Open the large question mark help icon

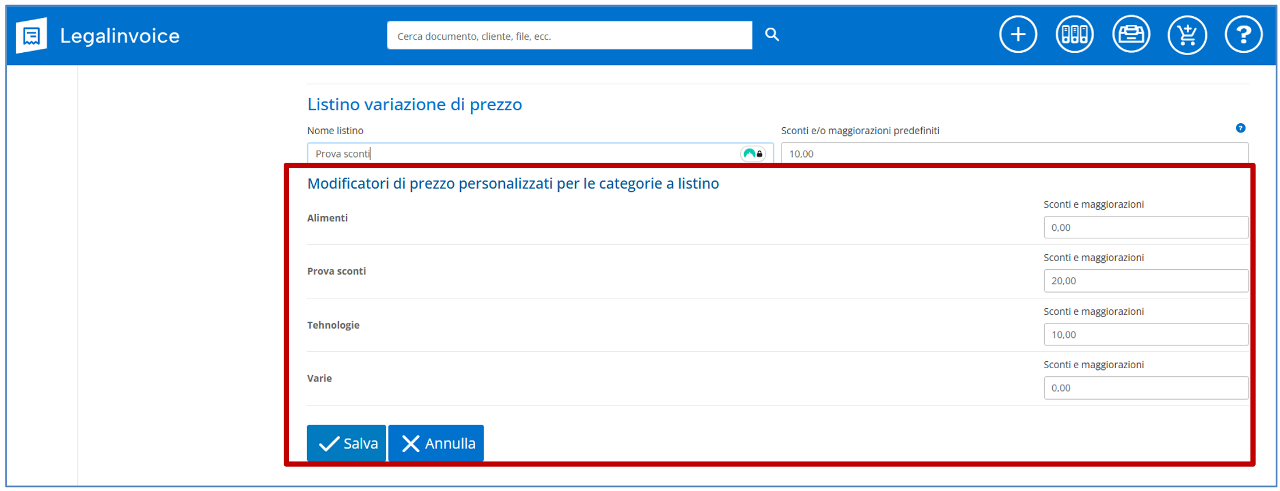click(1243, 35)
